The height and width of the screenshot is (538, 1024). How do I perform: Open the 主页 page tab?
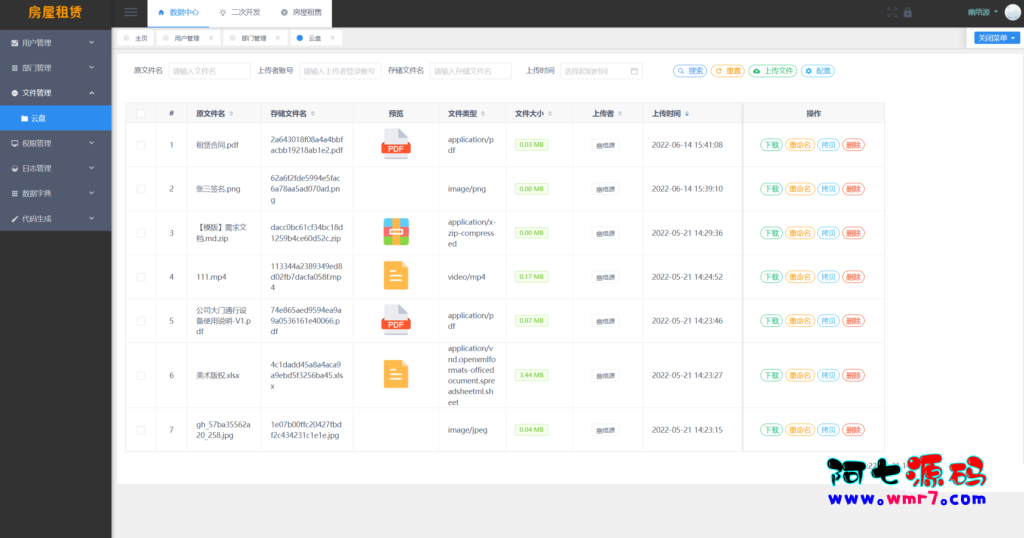136,38
